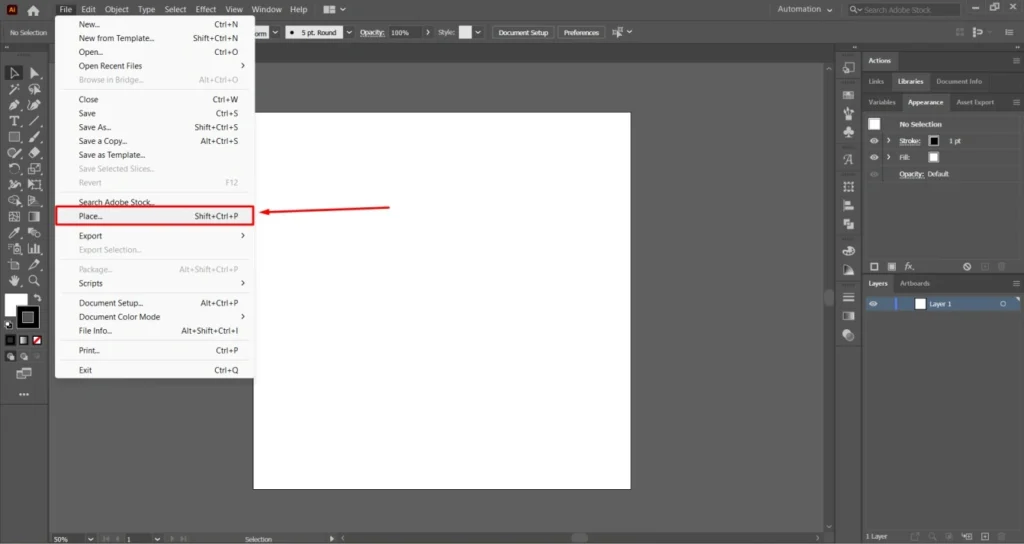Click the Document Setup button

click(523, 33)
